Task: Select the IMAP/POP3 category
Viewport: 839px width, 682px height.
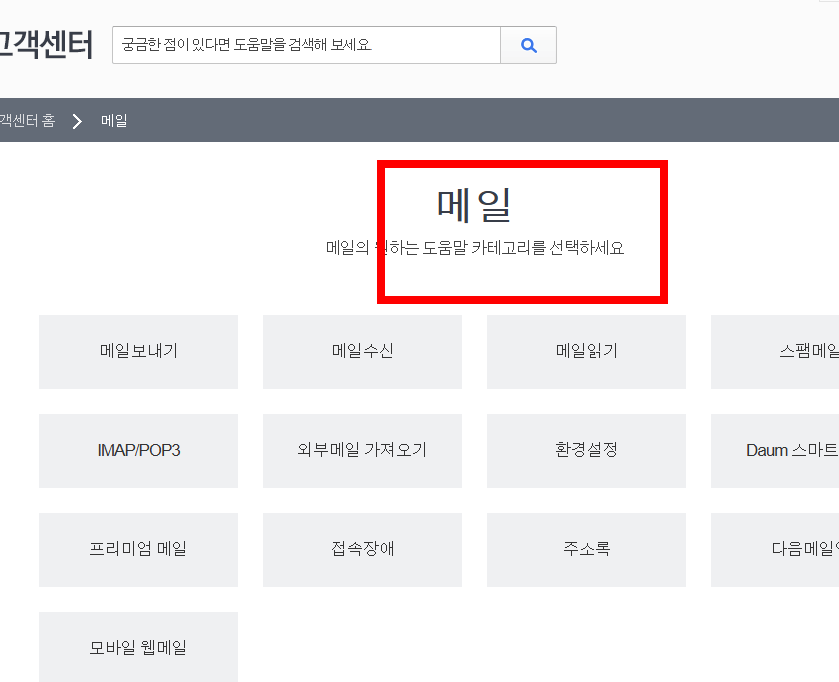Action: point(138,450)
